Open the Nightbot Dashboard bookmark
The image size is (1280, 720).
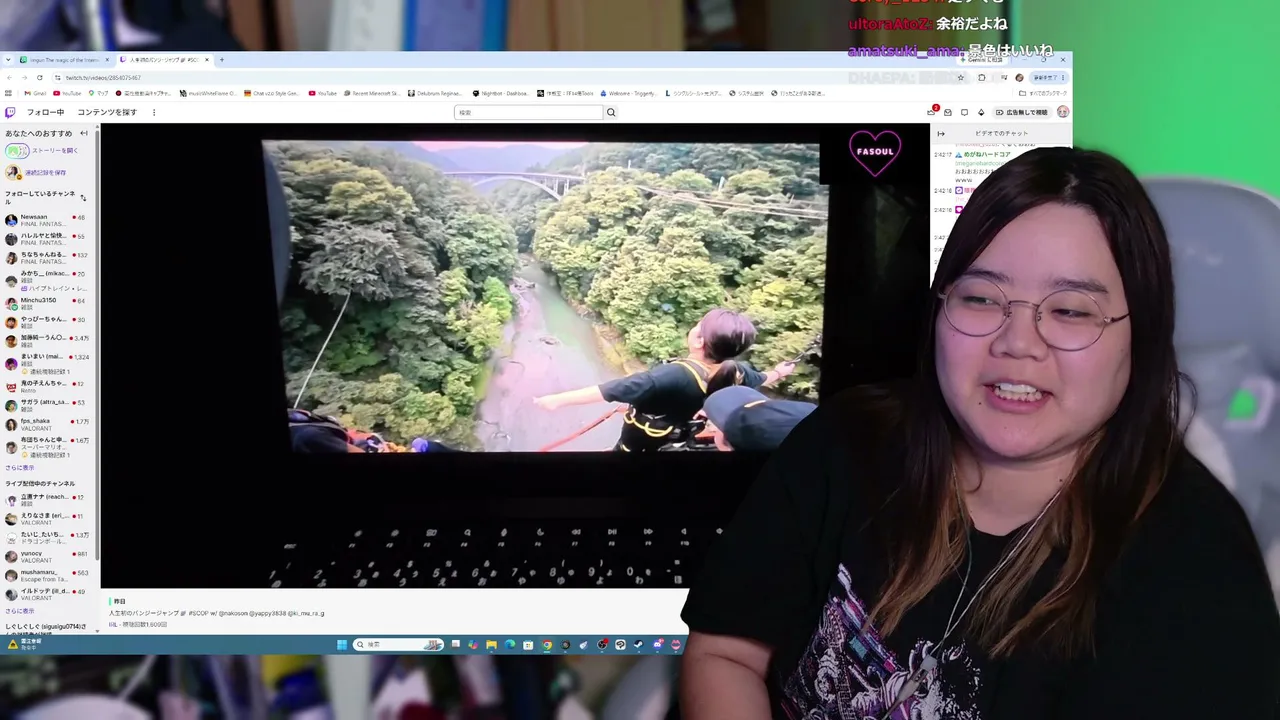tap(504, 93)
